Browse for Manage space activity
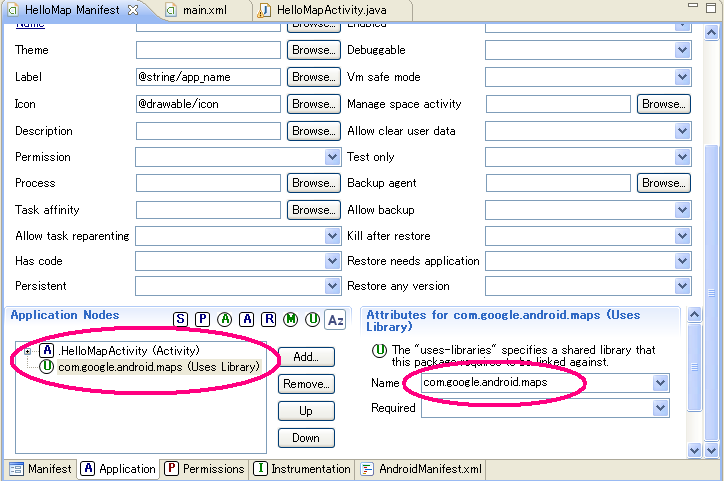Screen dimensions: 724x481 click(664, 104)
